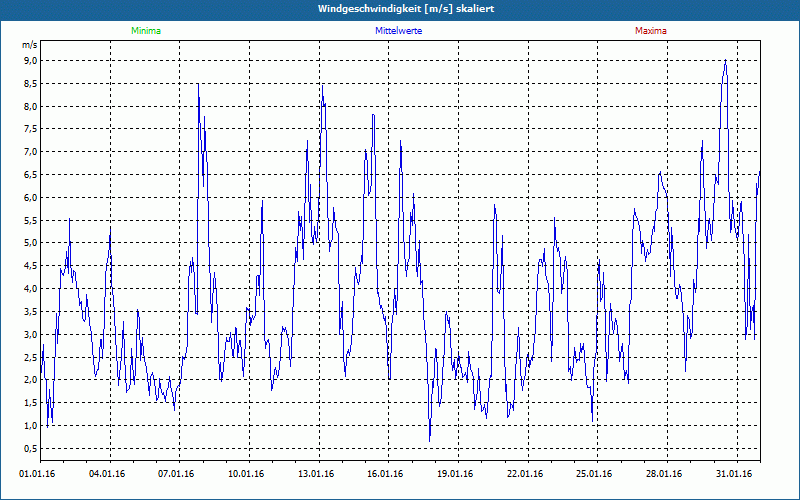800x500 pixels.
Task: Click the 01.01.16 date on the x-axis
Action: coord(37,474)
